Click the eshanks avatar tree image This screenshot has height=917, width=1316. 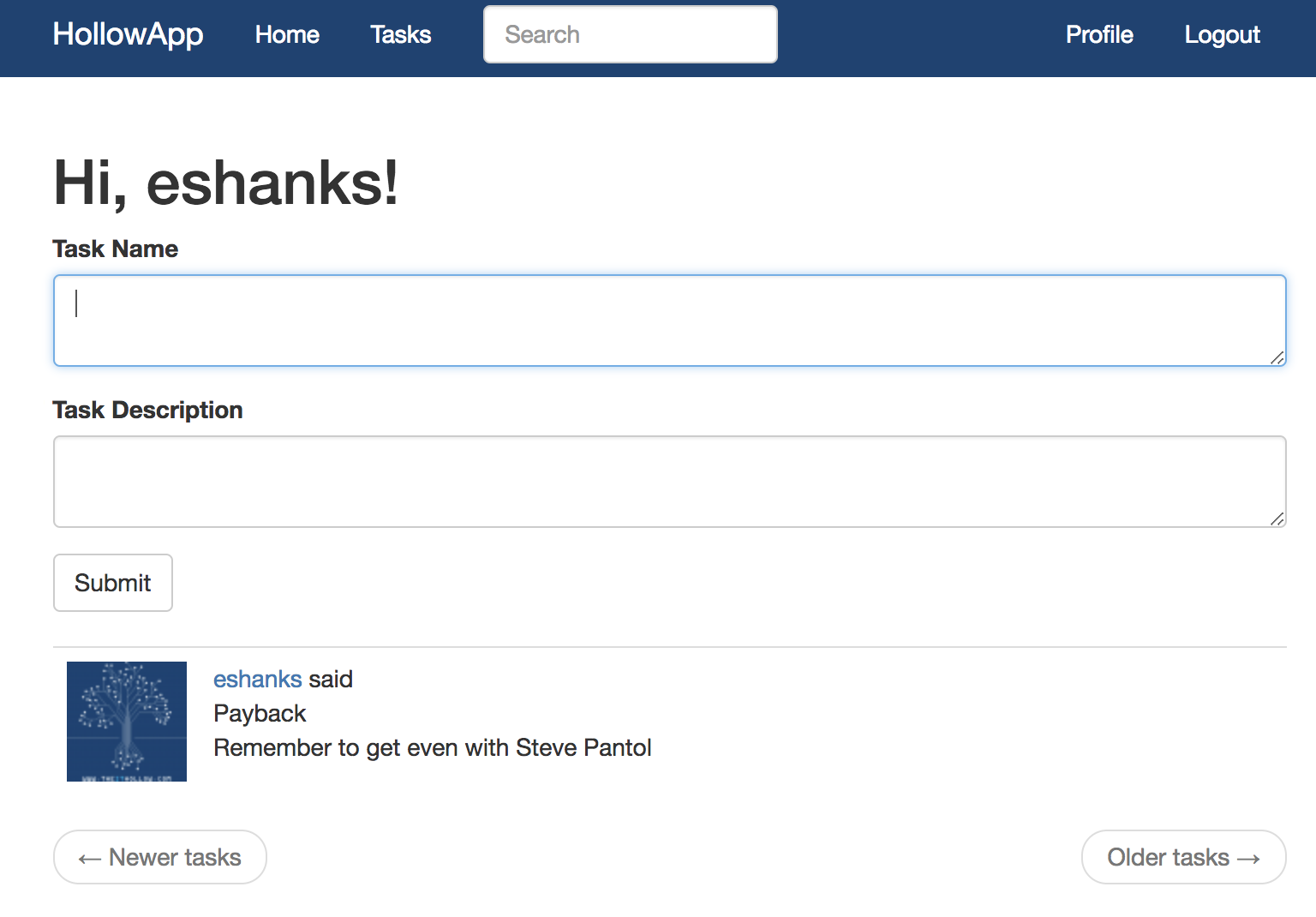(x=127, y=722)
